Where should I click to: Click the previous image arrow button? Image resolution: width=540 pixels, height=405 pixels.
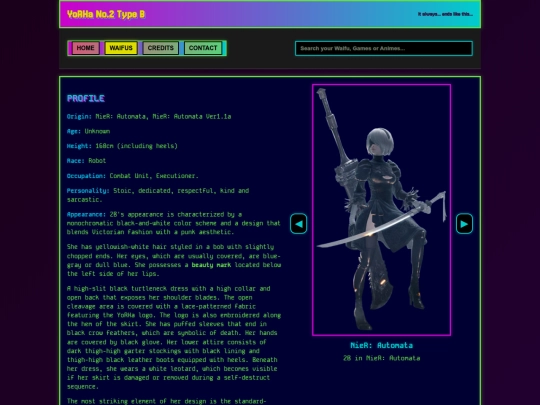point(299,224)
